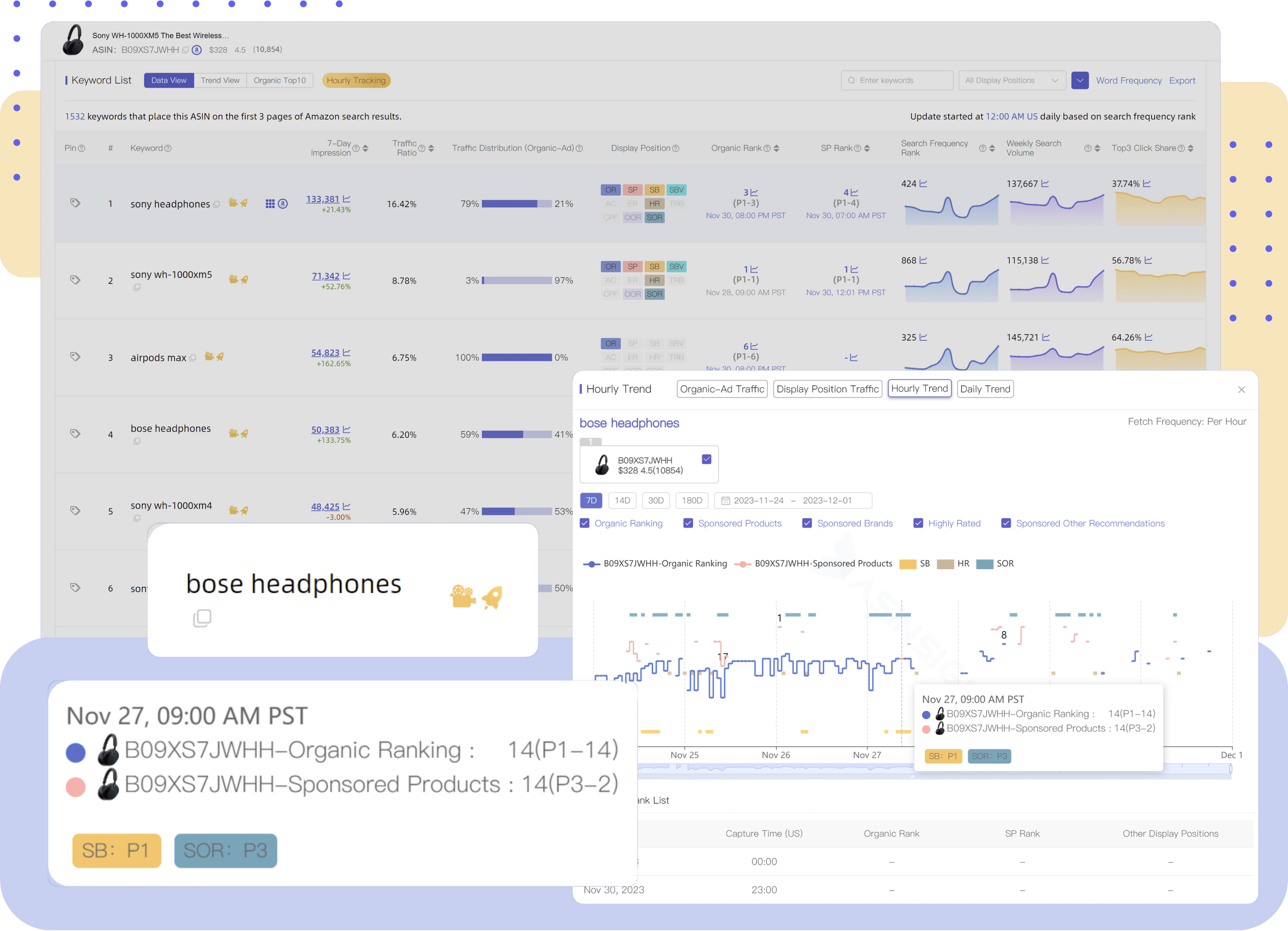Sort by Traffic Ratio column
Image resolution: width=1288 pixels, height=931 pixels.
point(431,148)
